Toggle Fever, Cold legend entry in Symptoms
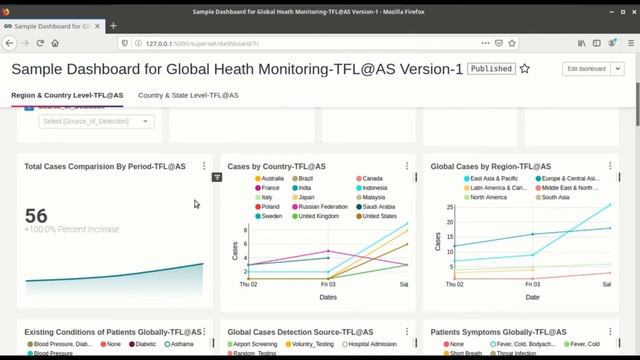This screenshot has height=360, width=640. pyautogui.click(x=582, y=344)
